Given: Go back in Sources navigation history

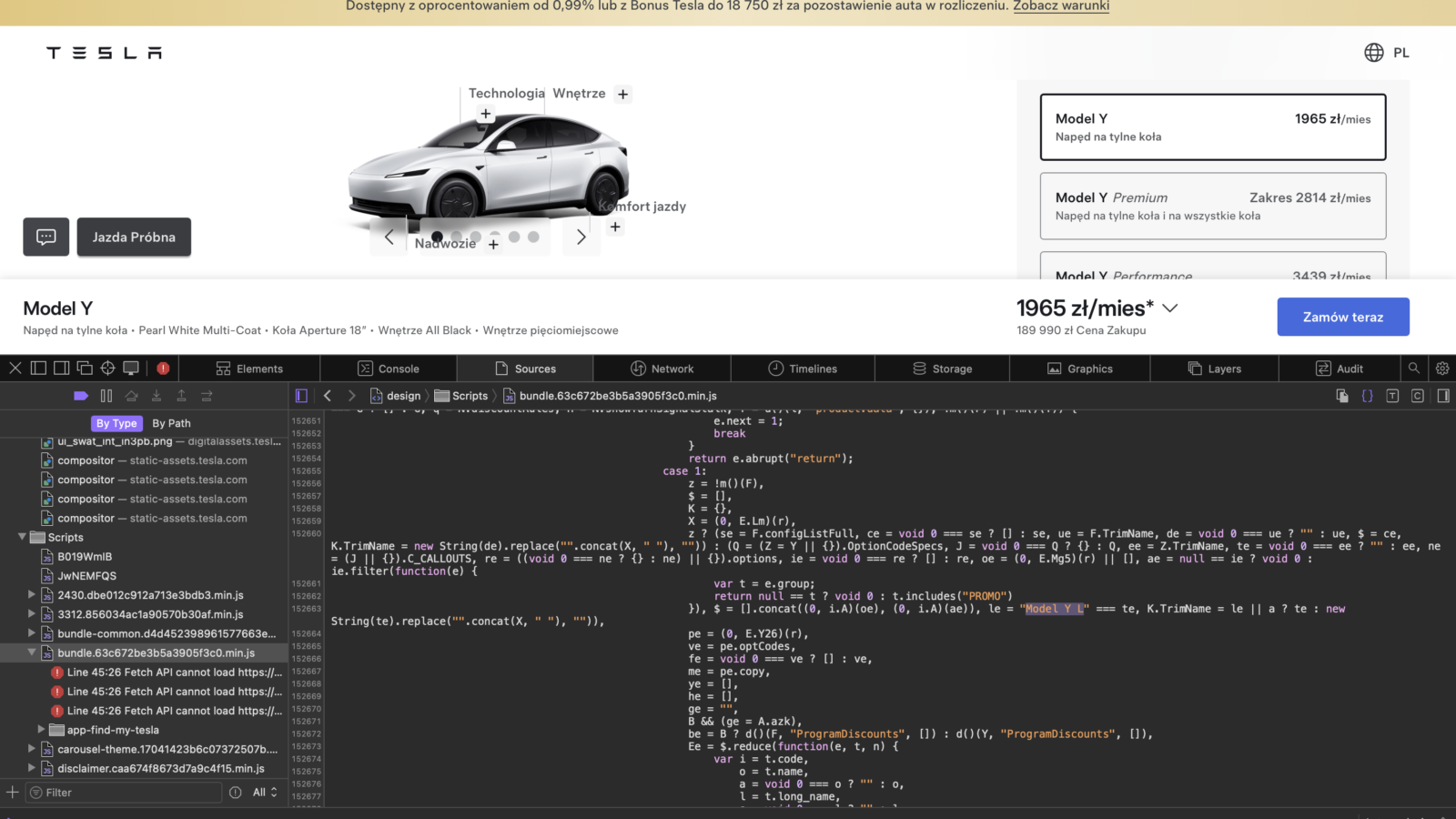Looking at the screenshot, I should 328,396.
